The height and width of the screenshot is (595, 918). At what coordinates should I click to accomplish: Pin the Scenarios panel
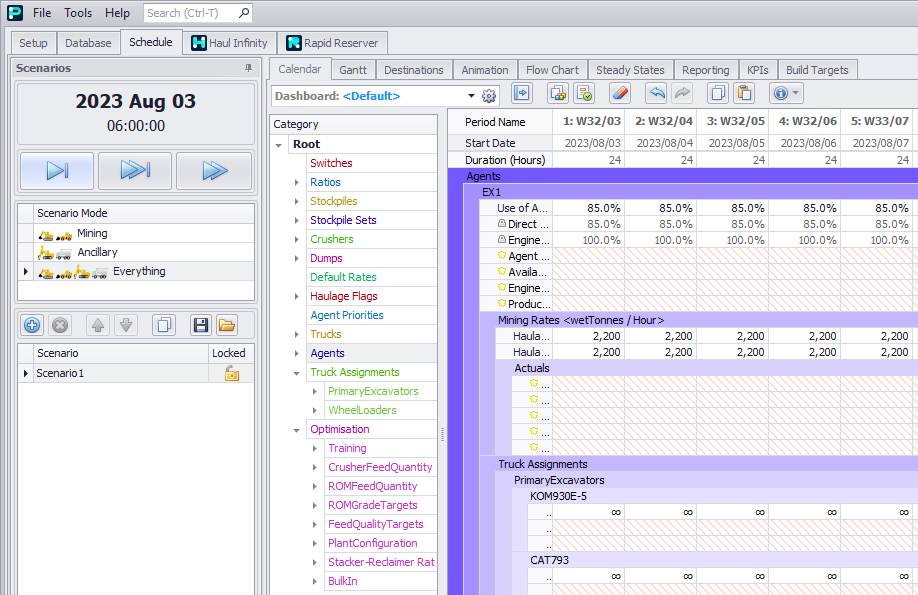click(x=248, y=68)
